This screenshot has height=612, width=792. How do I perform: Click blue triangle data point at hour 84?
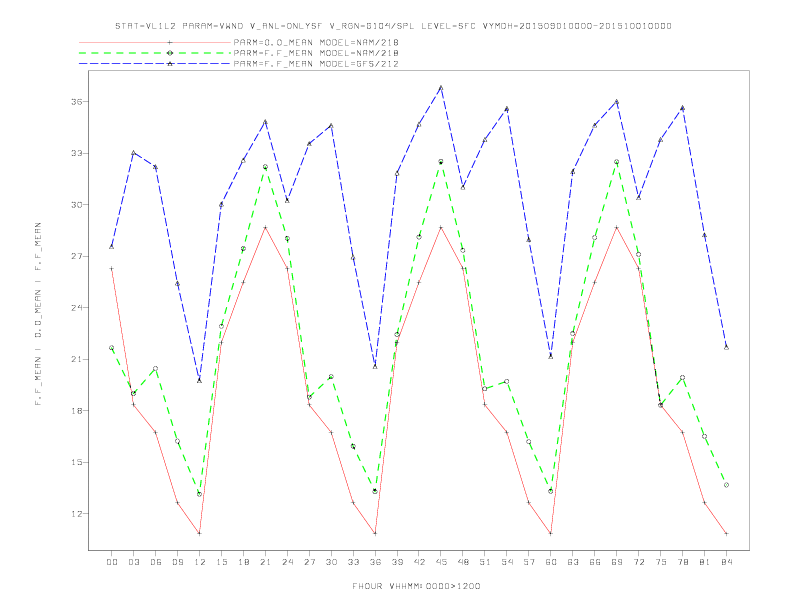point(726,347)
